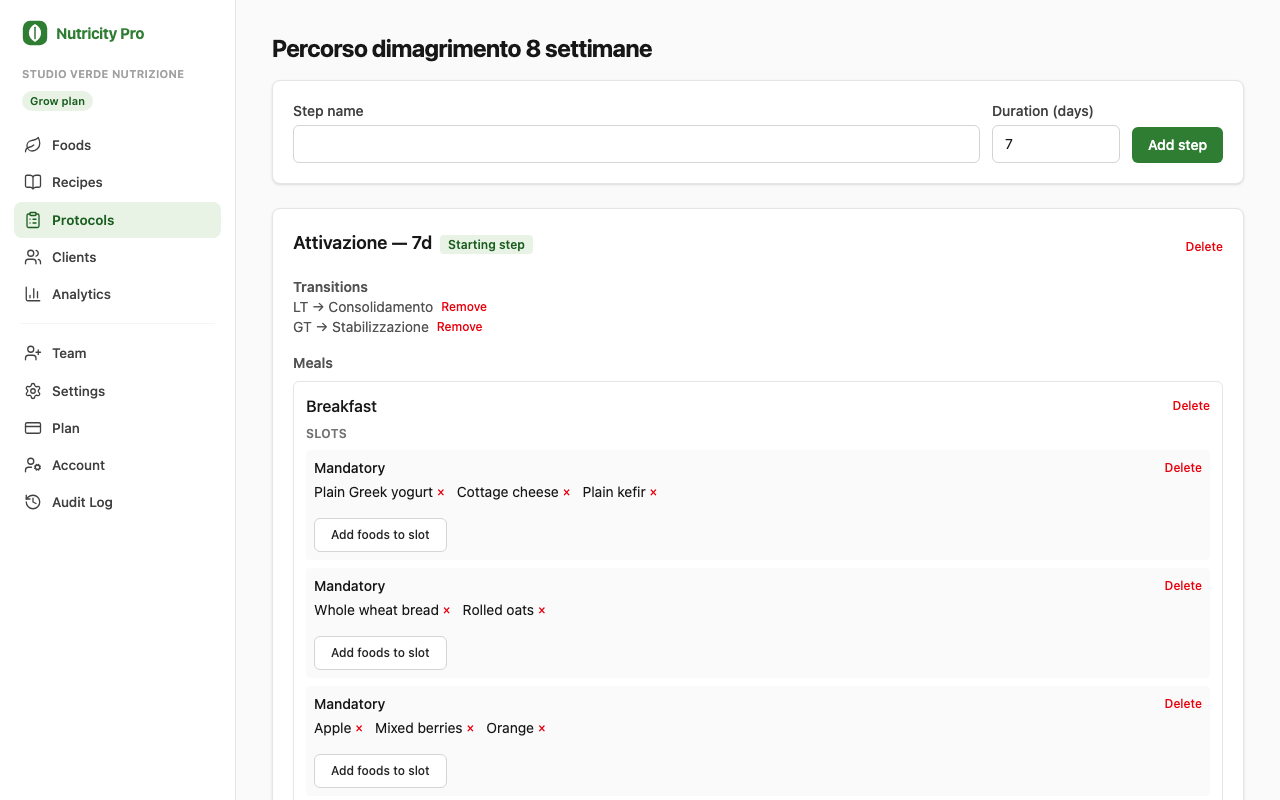The image size is (1280, 800).
Task: Remove the GT → Stabilizzazione transition
Action: tap(460, 327)
